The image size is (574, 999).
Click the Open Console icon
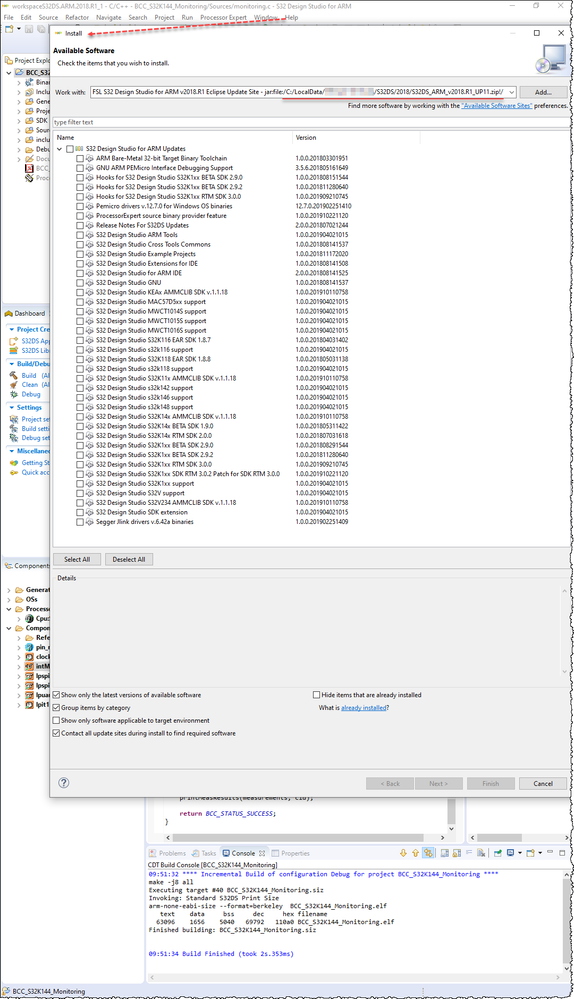coord(530,852)
